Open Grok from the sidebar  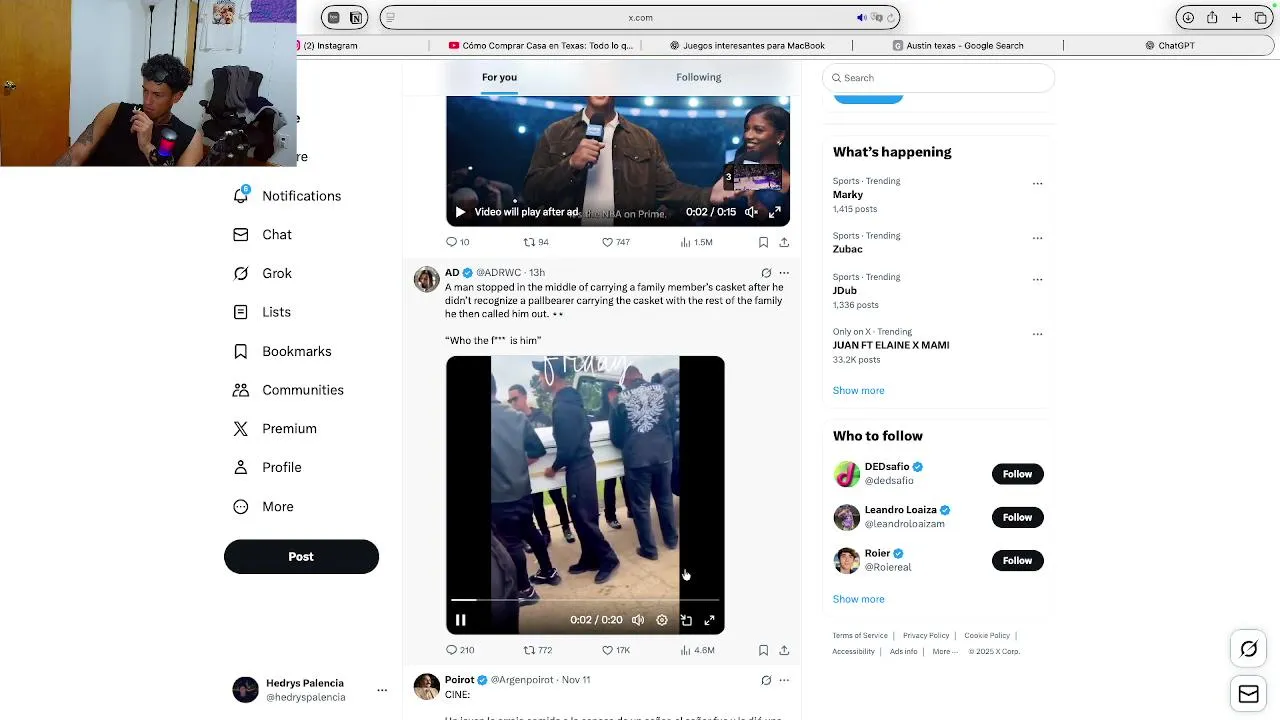(x=262, y=273)
